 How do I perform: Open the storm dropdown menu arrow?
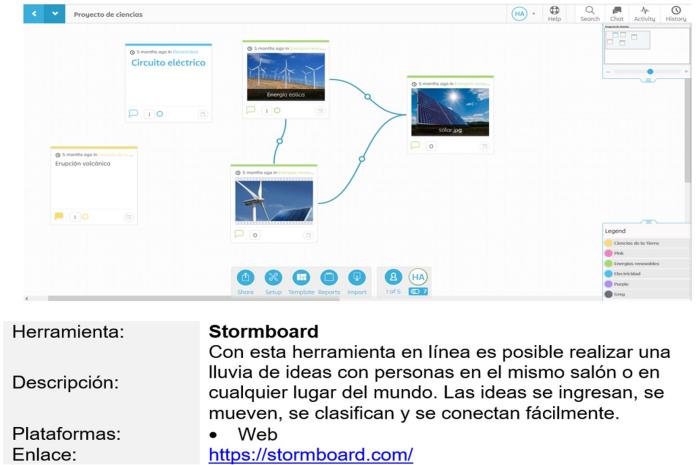coord(54,14)
